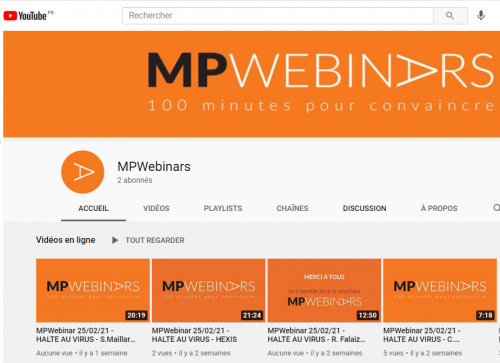The width and height of the screenshot is (500, 363).
Task: Open video title HALTE AU VIRUS - C...
Action: point(422,335)
